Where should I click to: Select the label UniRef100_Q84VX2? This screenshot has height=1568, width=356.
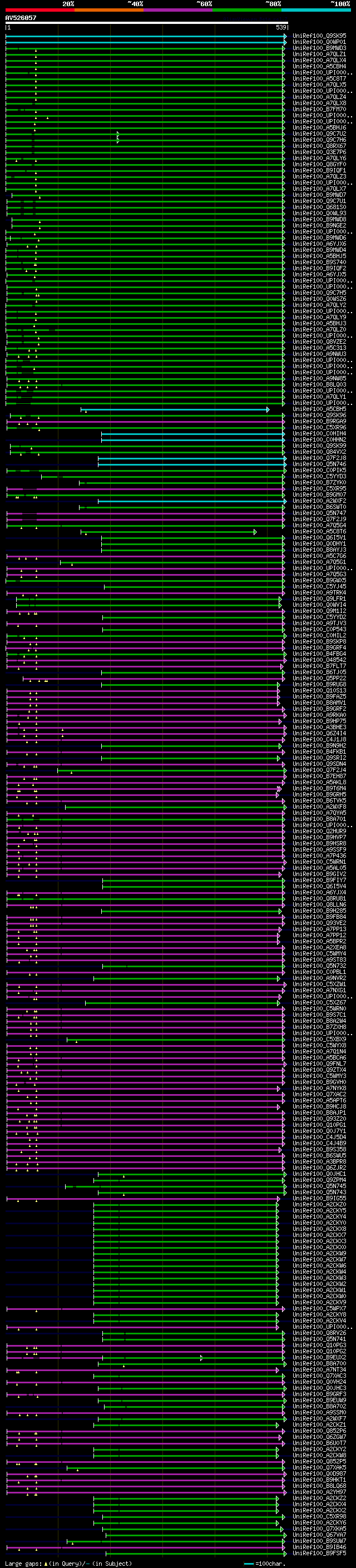coord(319,452)
